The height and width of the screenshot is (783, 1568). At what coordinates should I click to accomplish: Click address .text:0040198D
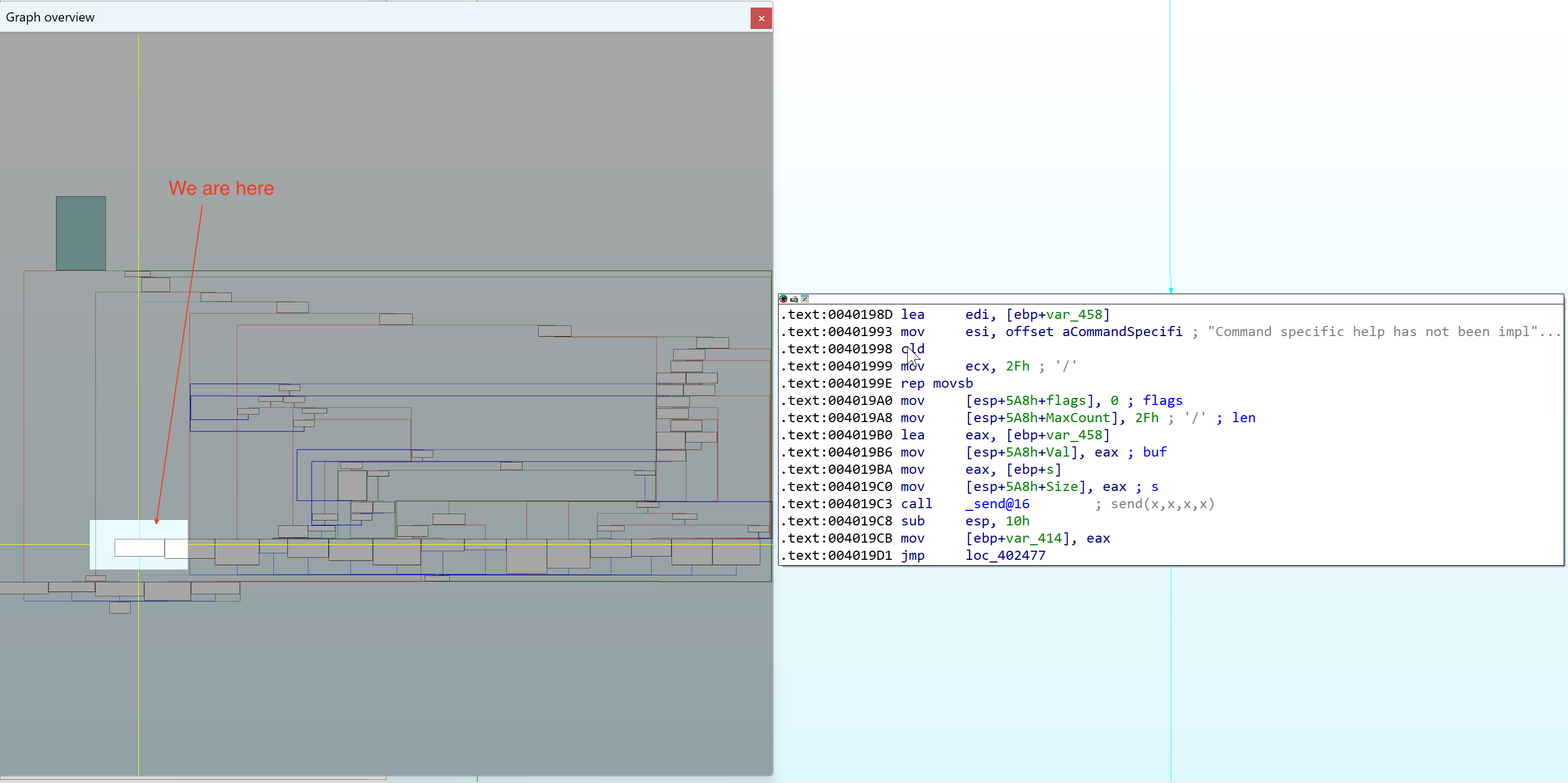click(836, 315)
